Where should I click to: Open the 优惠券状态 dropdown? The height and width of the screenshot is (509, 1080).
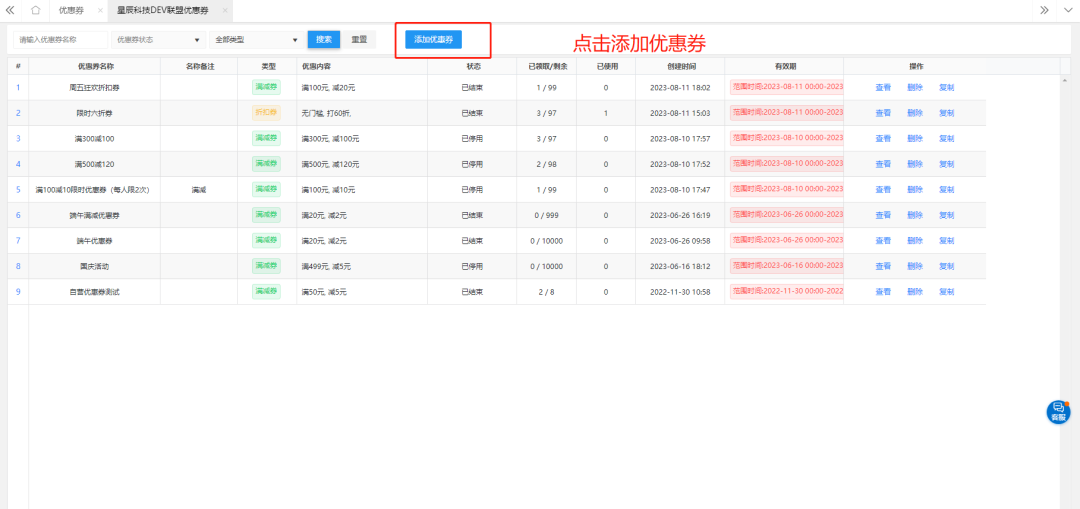click(159, 40)
